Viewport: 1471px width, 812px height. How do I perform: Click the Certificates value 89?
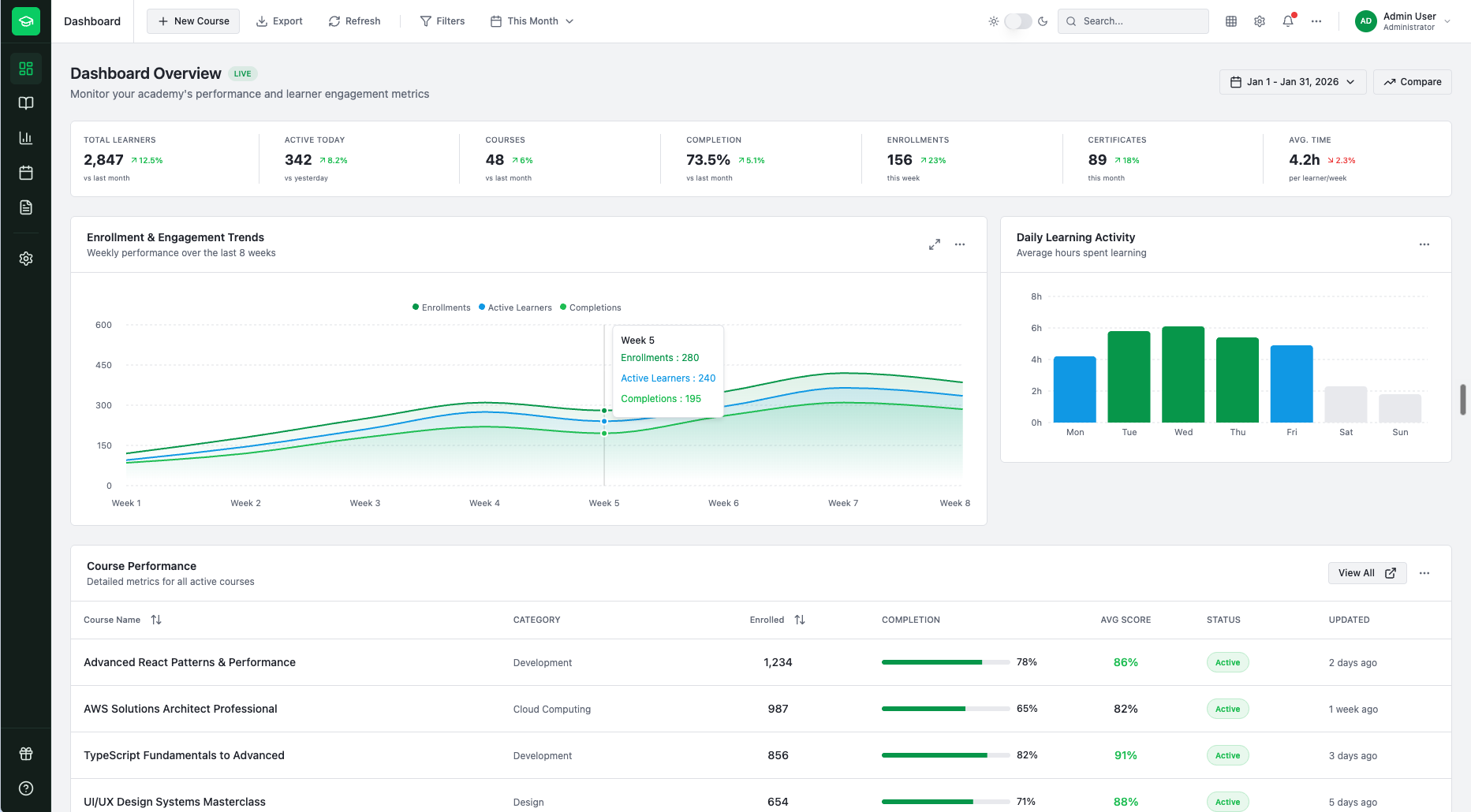click(x=1097, y=160)
